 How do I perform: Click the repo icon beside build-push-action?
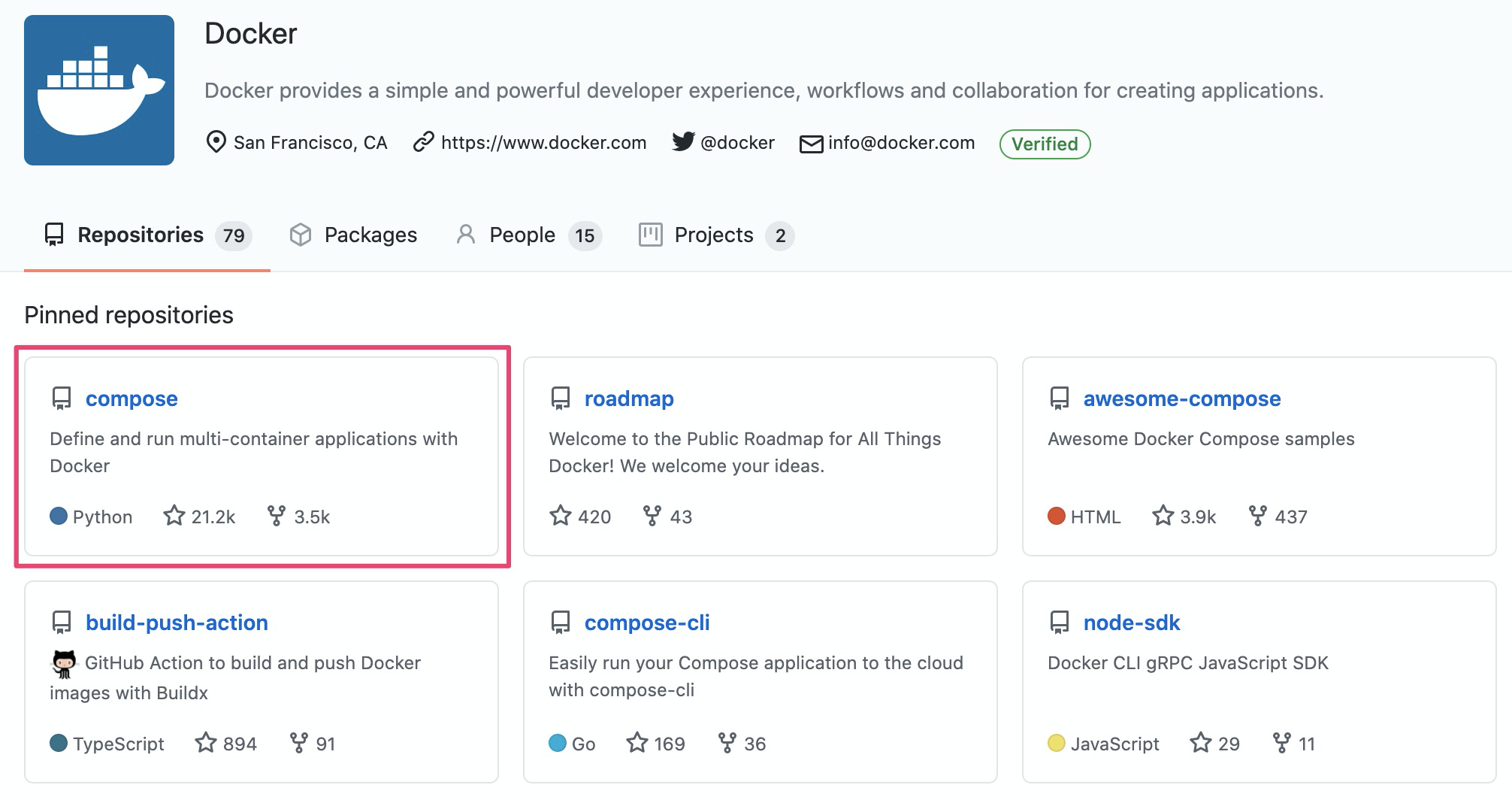click(x=62, y=622)
